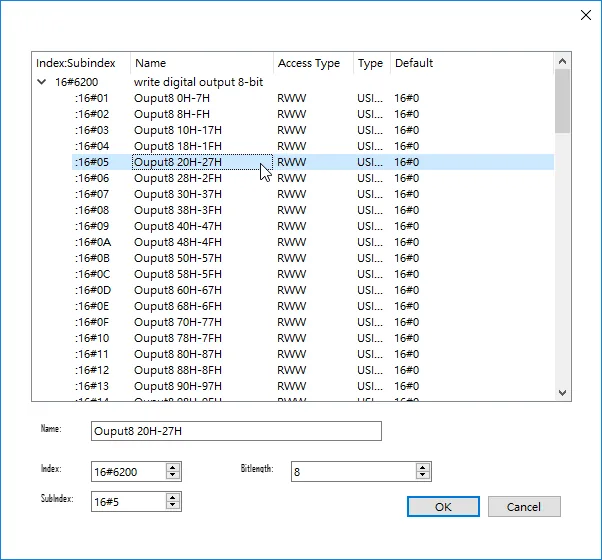The image size is (602, 560).
Task: Increment the Index spinner up arrow
Action: tap(173, 467)
